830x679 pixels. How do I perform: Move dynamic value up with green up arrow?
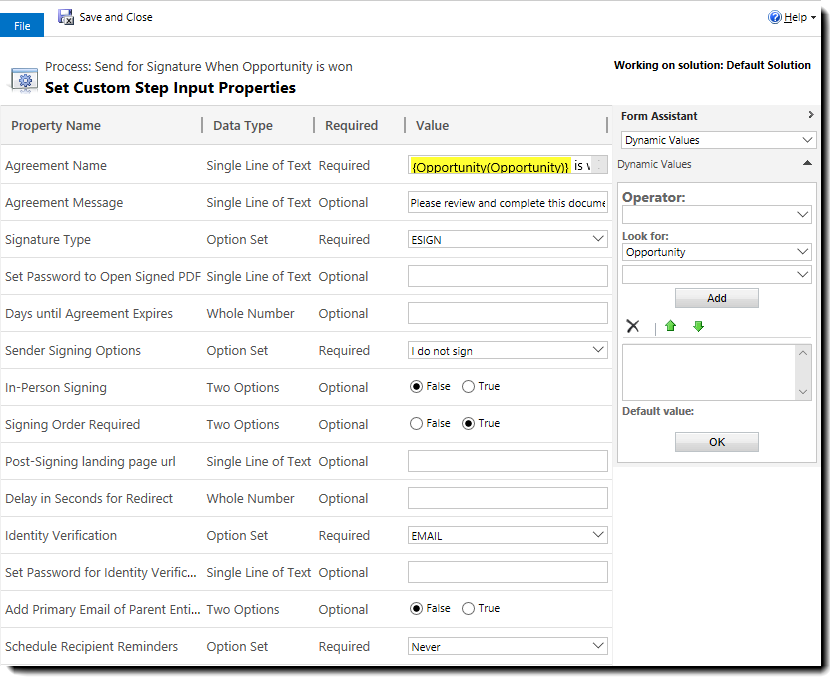(671, 326)
